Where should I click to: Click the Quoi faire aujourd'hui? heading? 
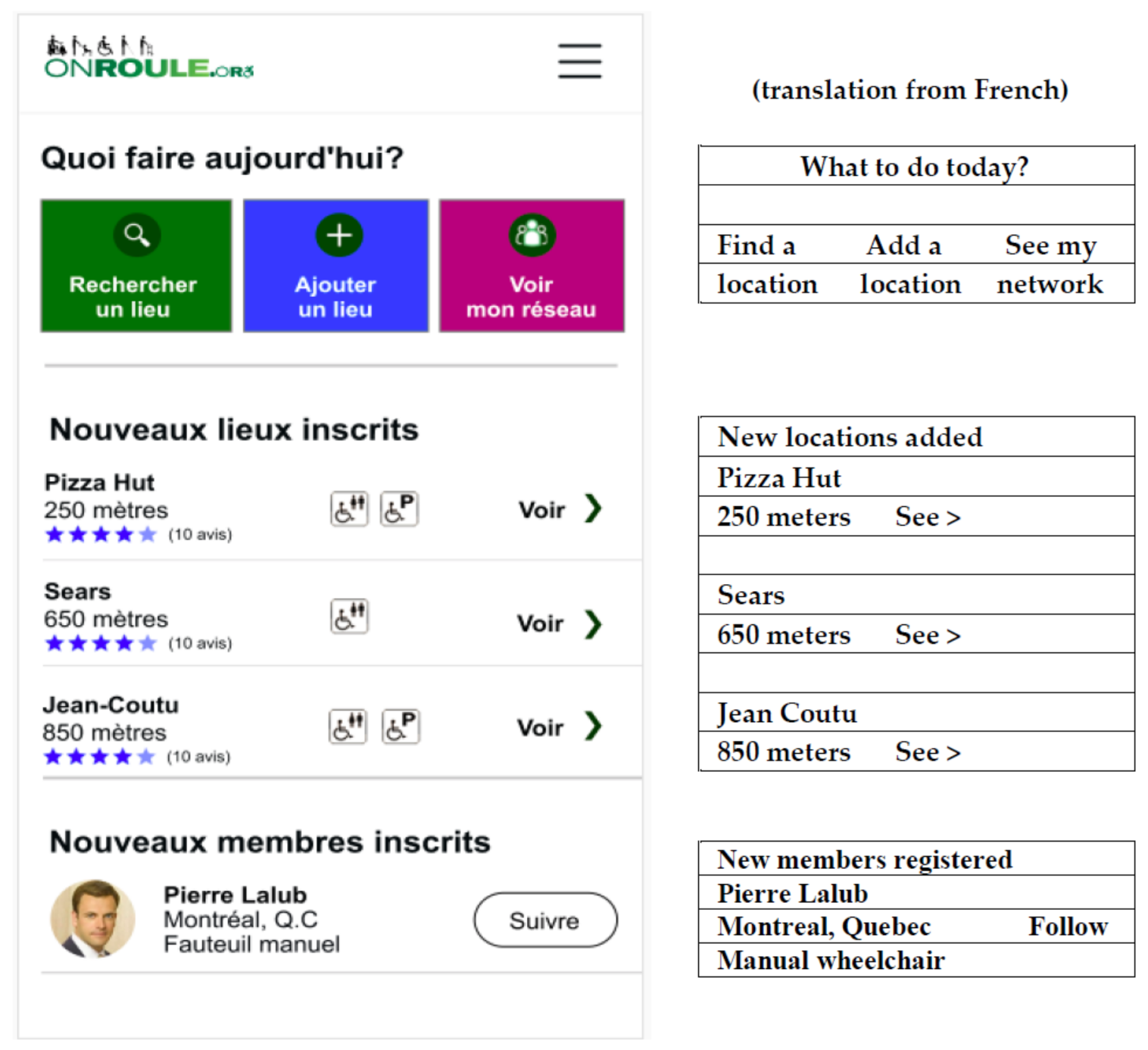[x=223, y=158]
